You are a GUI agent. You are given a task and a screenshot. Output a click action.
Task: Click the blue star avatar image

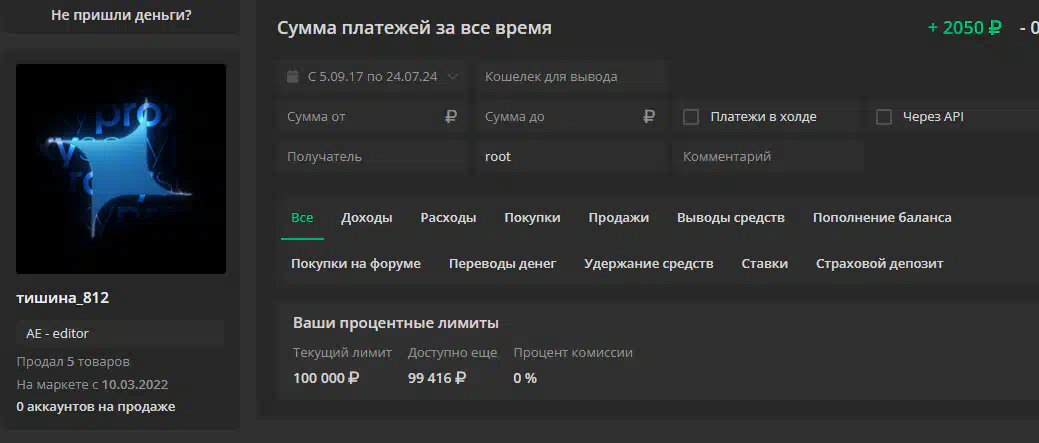(121, 169)
